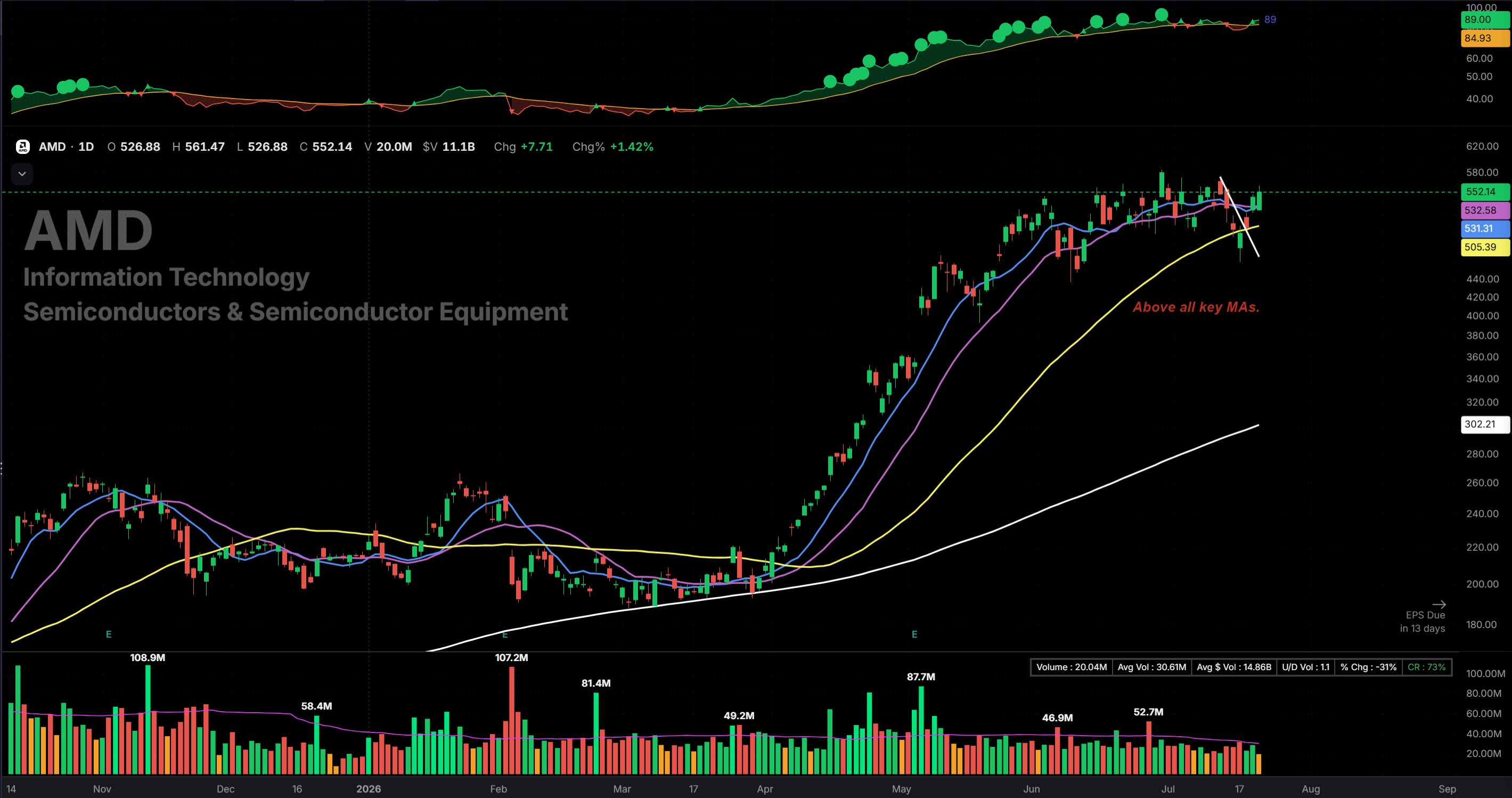
Task: Click the 2026 label on the time axis
Action: tap(368, 788)
